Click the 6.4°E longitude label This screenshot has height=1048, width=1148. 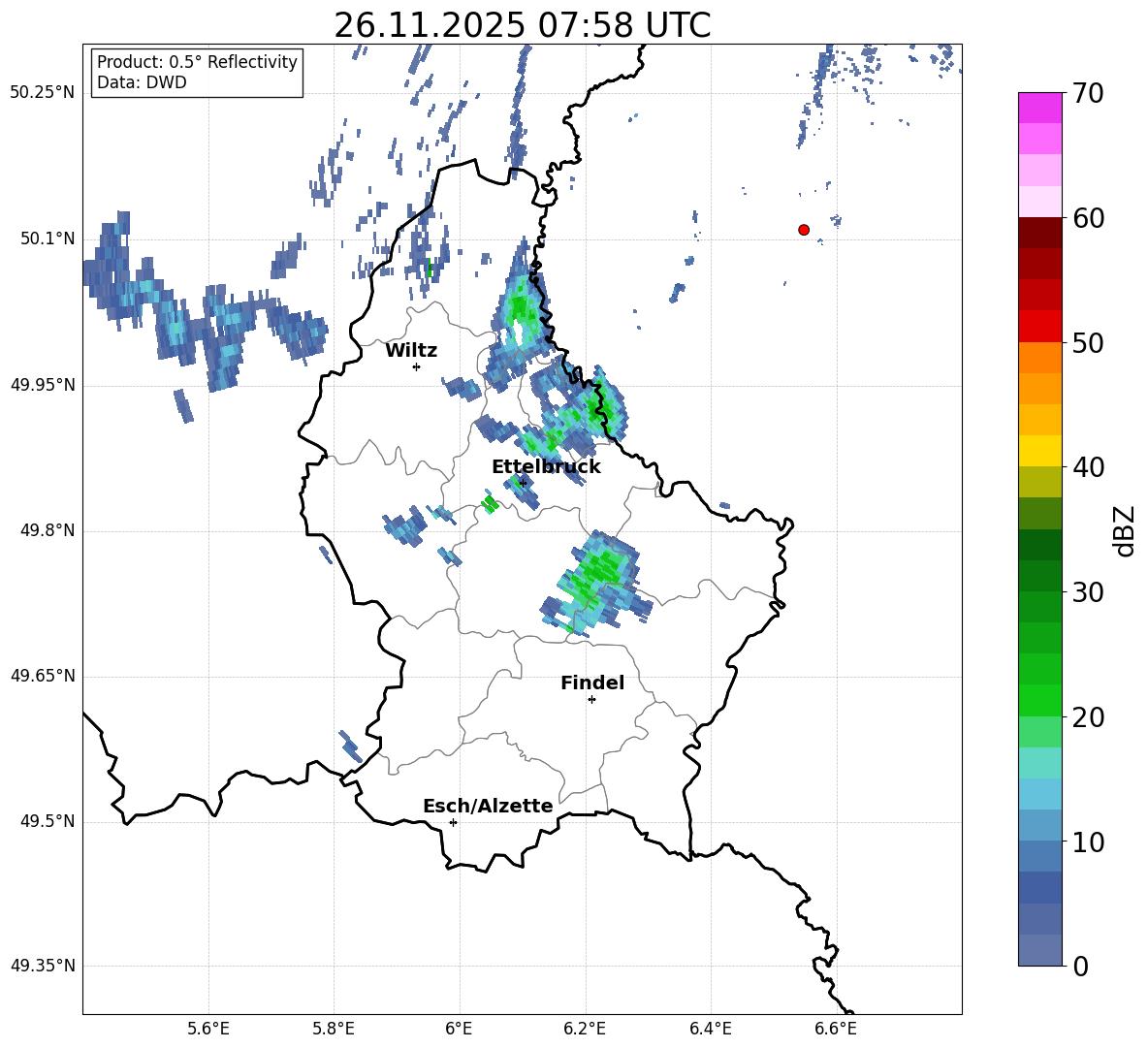pyautogui.click(x=710, y=1029)
